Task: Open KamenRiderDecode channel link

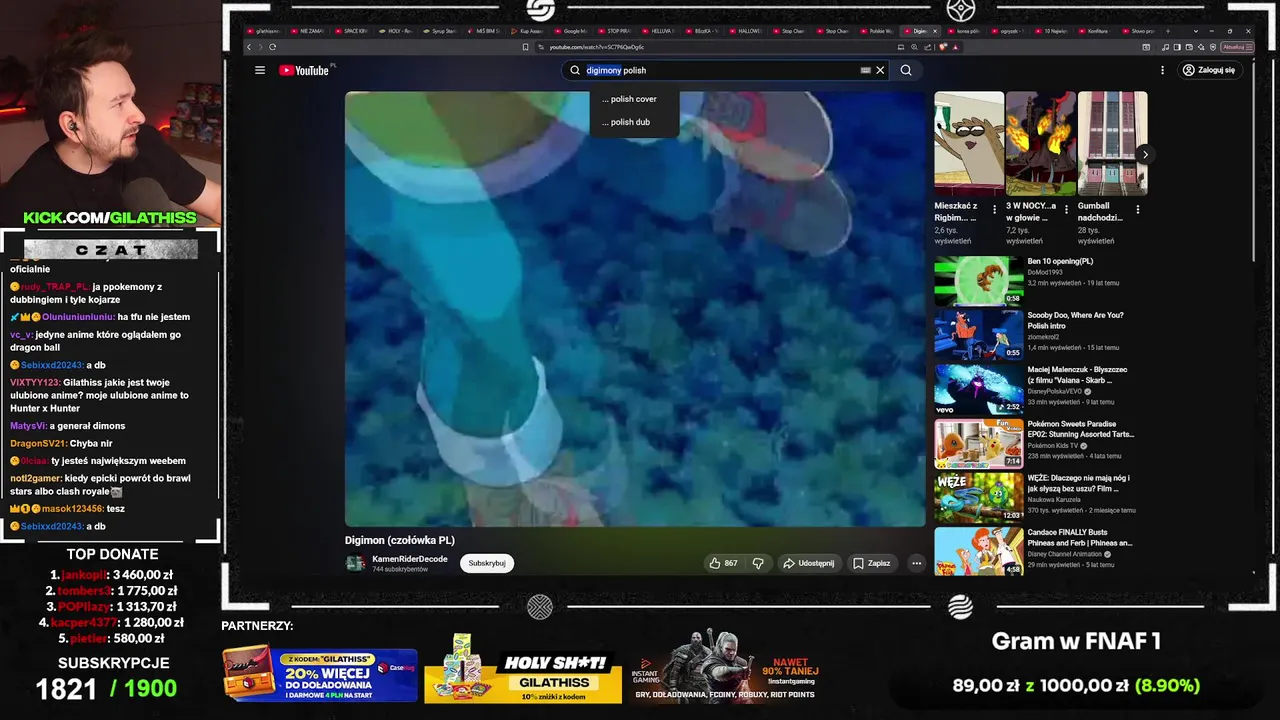Action: (x=410, y=559)
